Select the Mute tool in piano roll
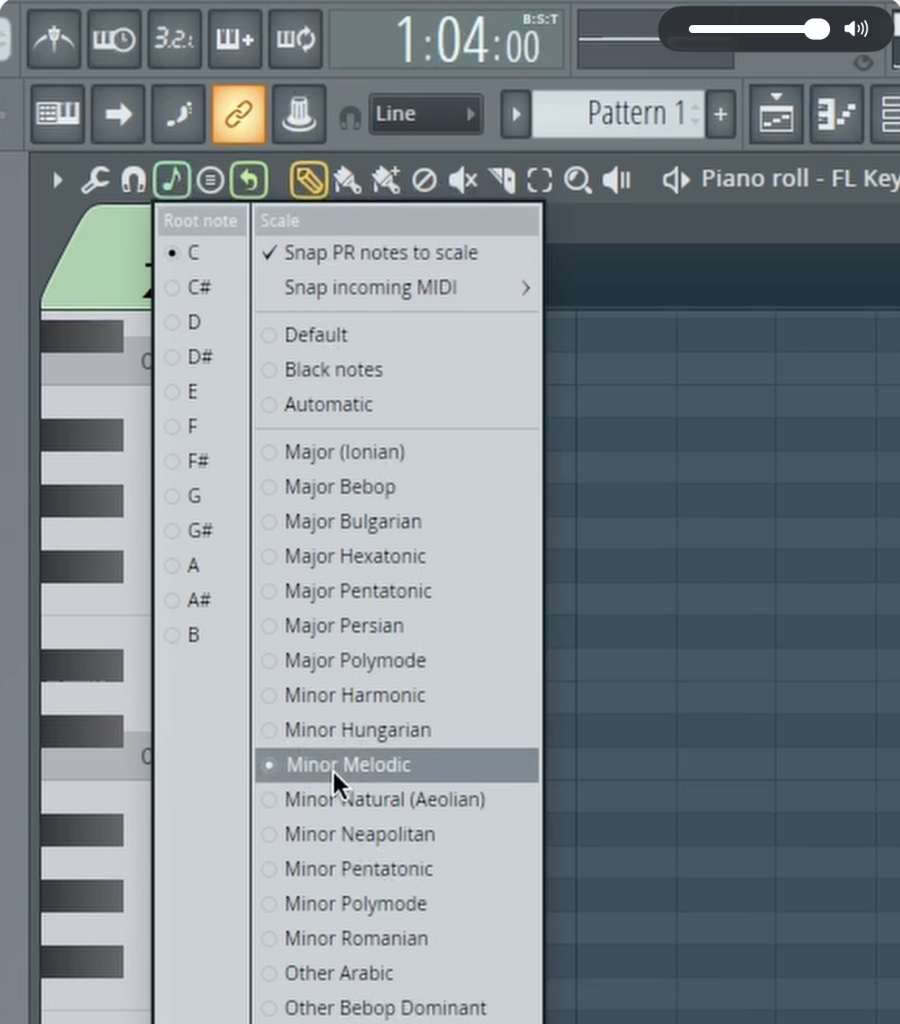Image resolution: width=900 pixels, height=1024 pixels. coord(462,180)
